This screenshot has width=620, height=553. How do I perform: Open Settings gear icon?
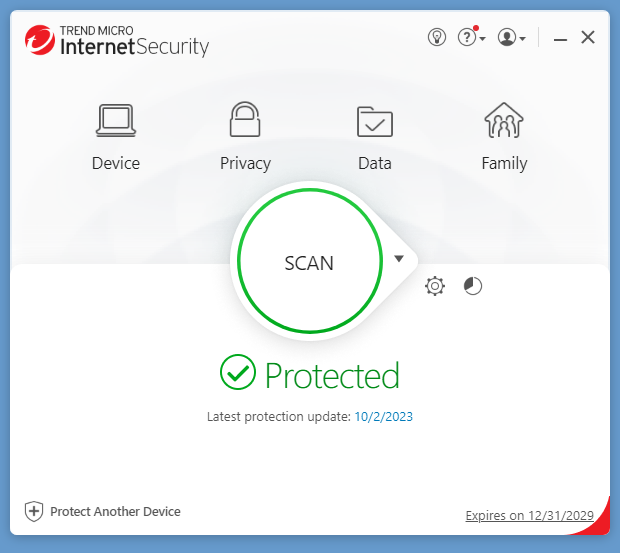coord(435,287)
